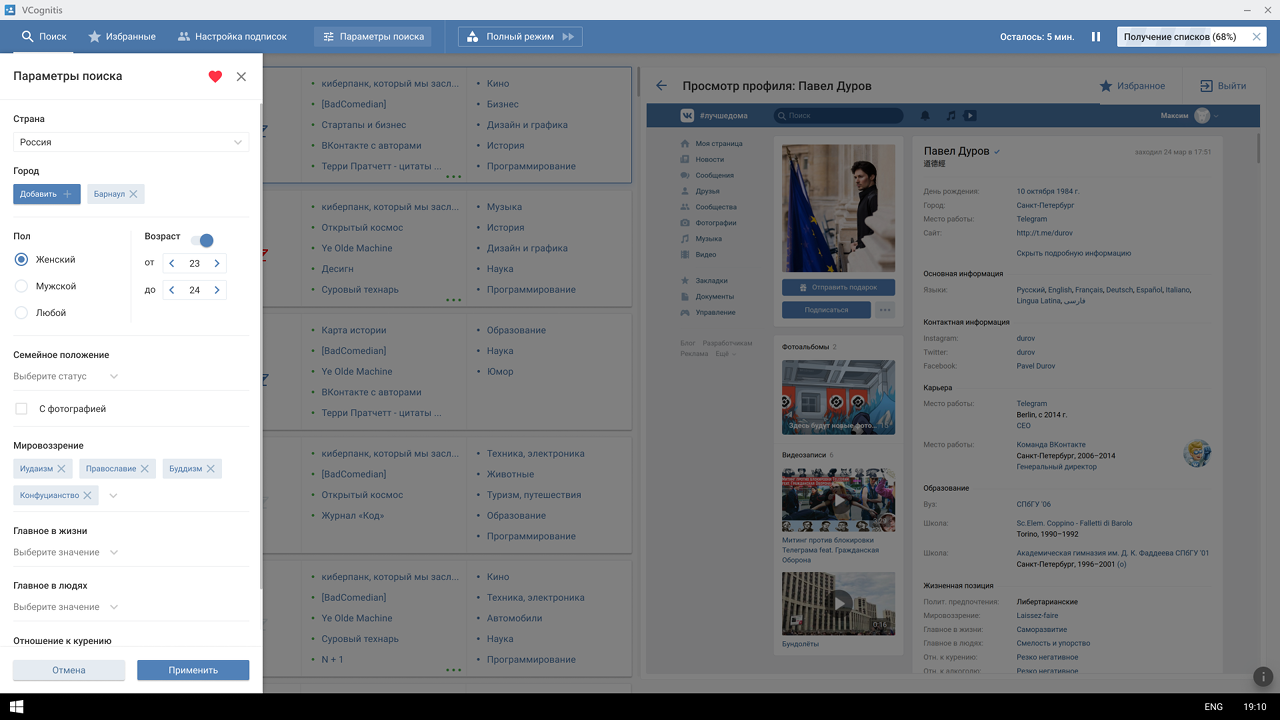
Task: Click the more options dots next to Подписаться
Action: coord(885,310)
